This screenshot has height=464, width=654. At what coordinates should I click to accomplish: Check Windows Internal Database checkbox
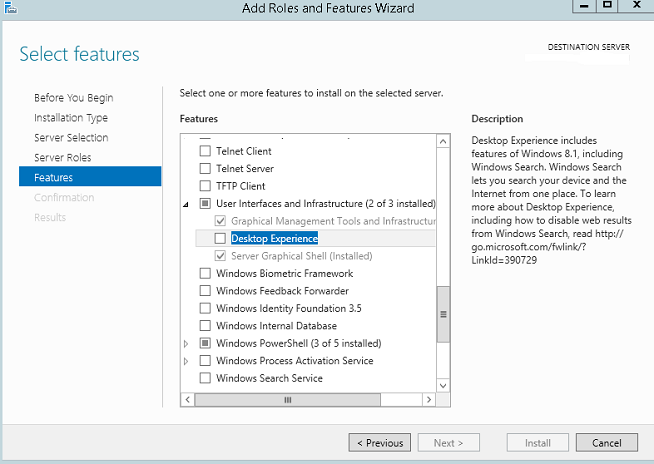tap(205, 325)
